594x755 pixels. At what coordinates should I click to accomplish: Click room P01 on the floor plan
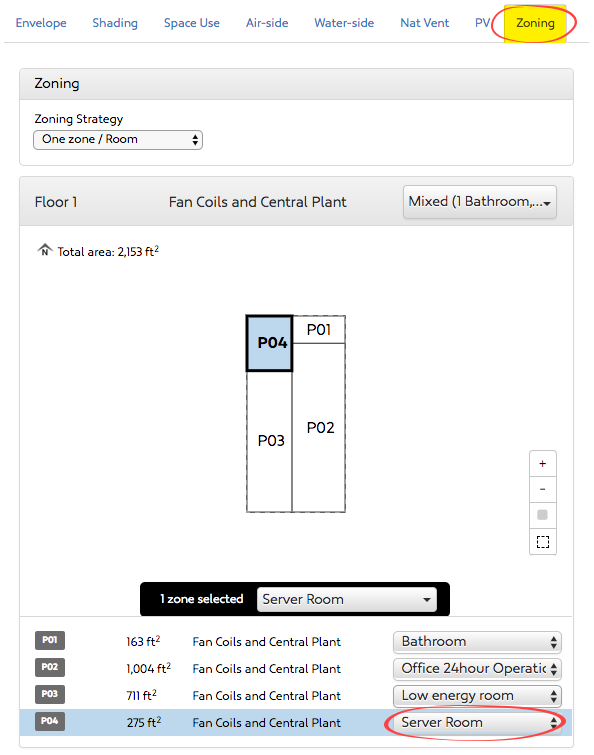319,330
